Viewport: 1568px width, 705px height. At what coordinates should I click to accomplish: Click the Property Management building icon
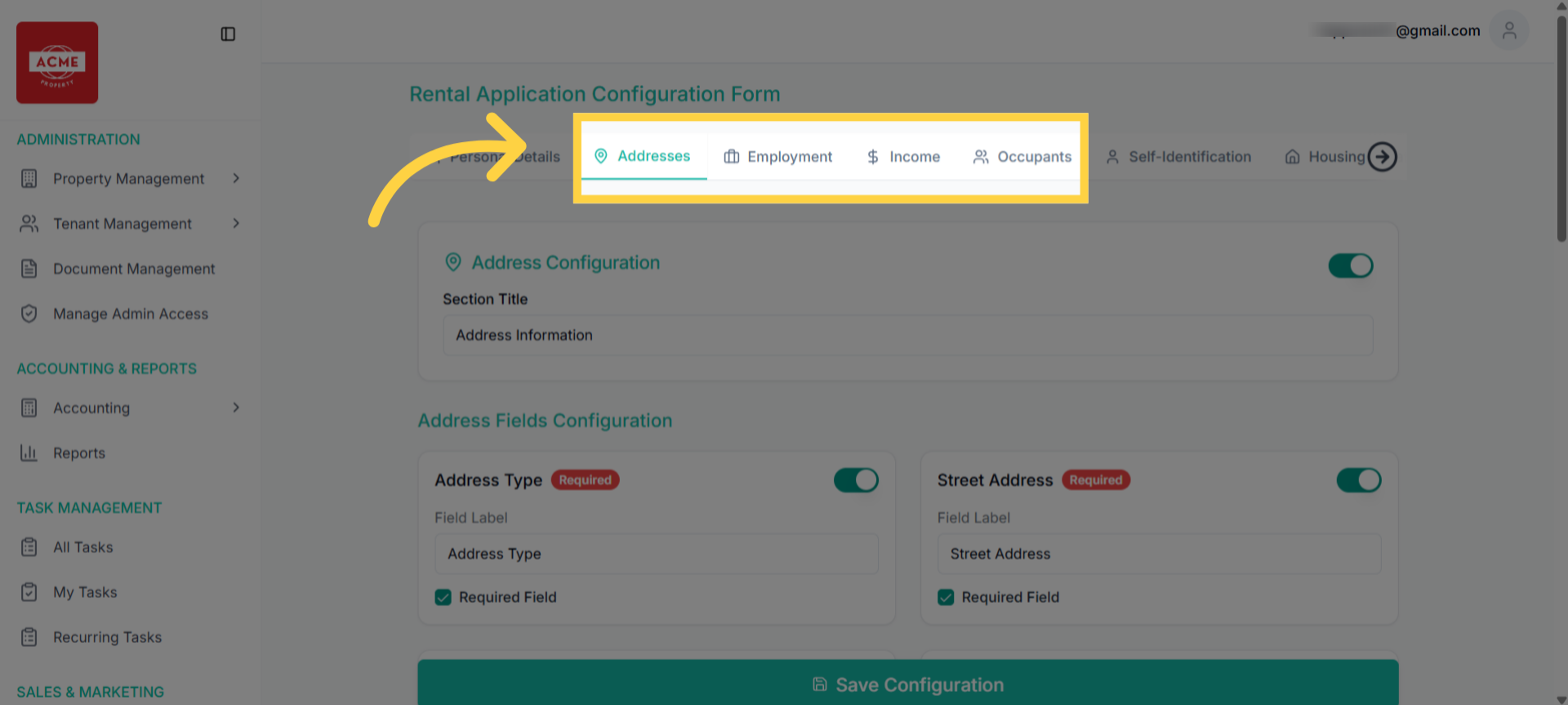29,179
